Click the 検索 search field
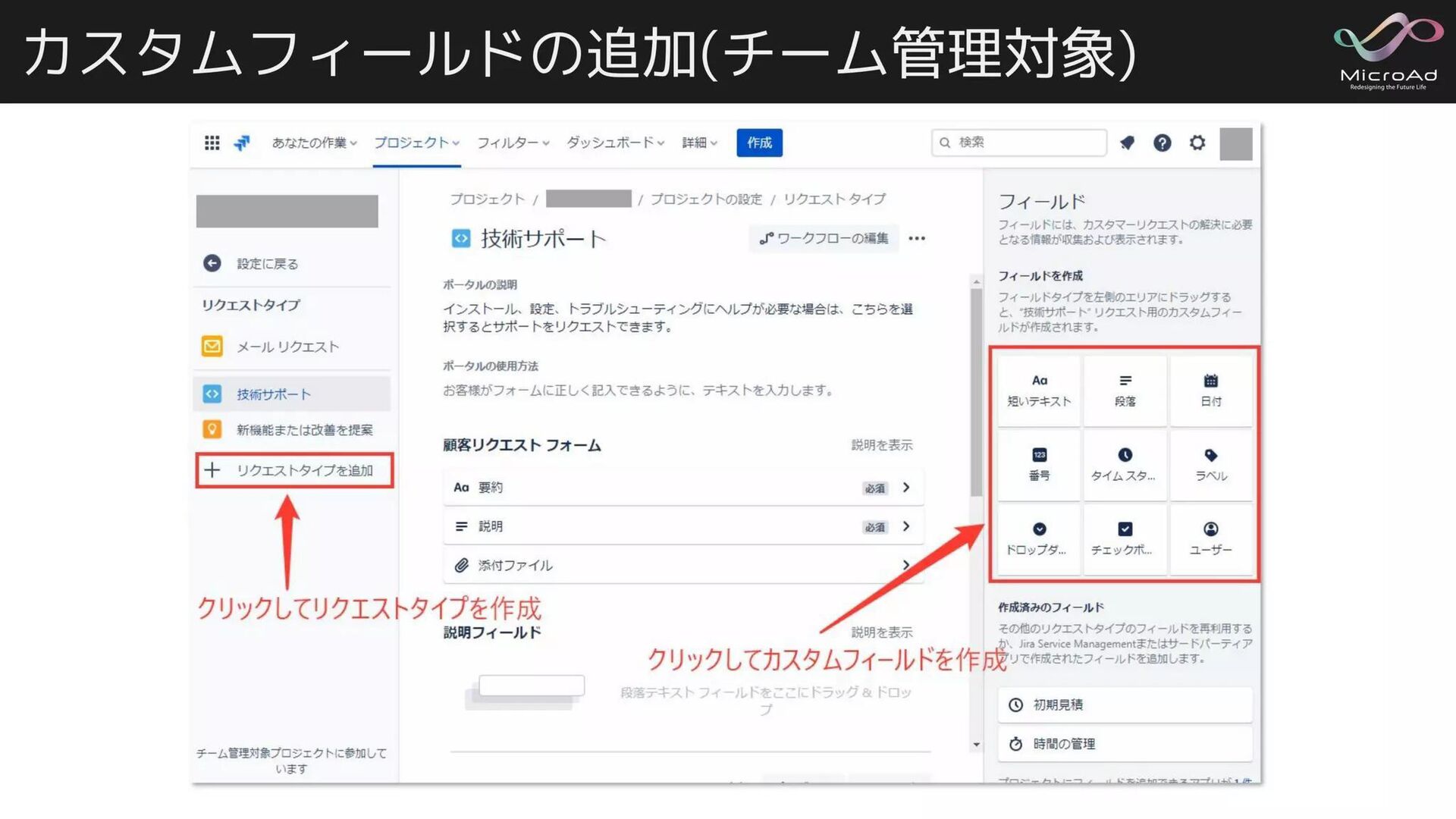Viewport: 1456px width, 819px height. coord(1018,143)
